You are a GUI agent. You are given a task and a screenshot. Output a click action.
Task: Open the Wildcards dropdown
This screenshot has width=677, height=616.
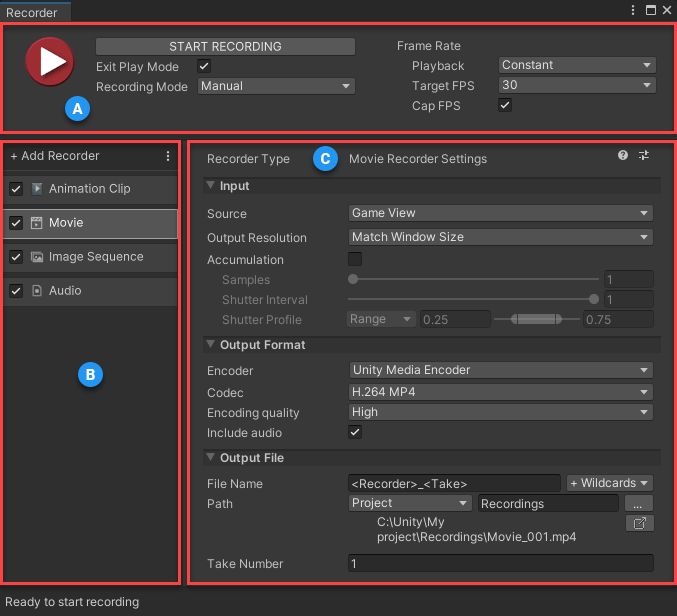610,483
